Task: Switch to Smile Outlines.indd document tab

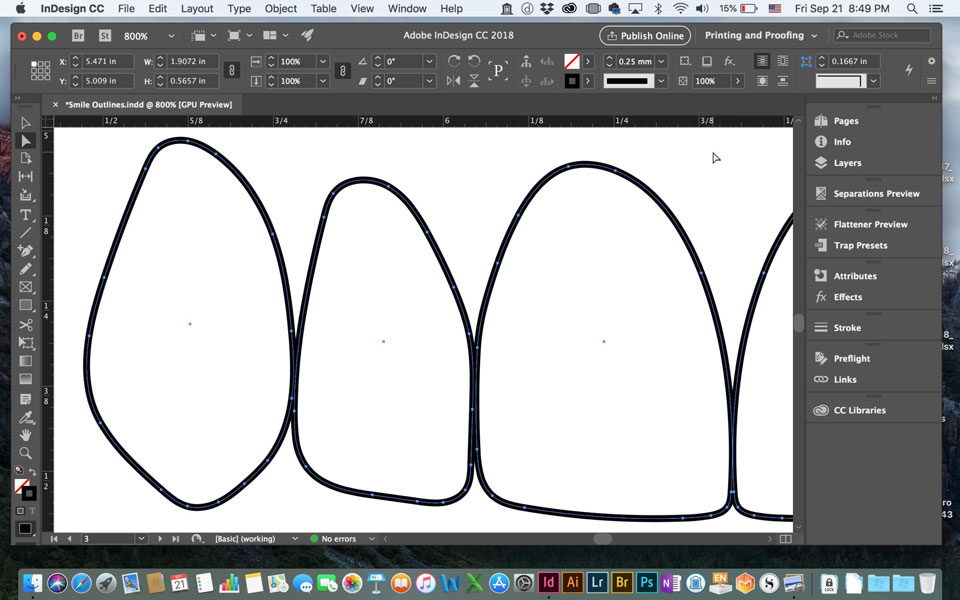Action: pyautogui.click(x=149, y=105)
